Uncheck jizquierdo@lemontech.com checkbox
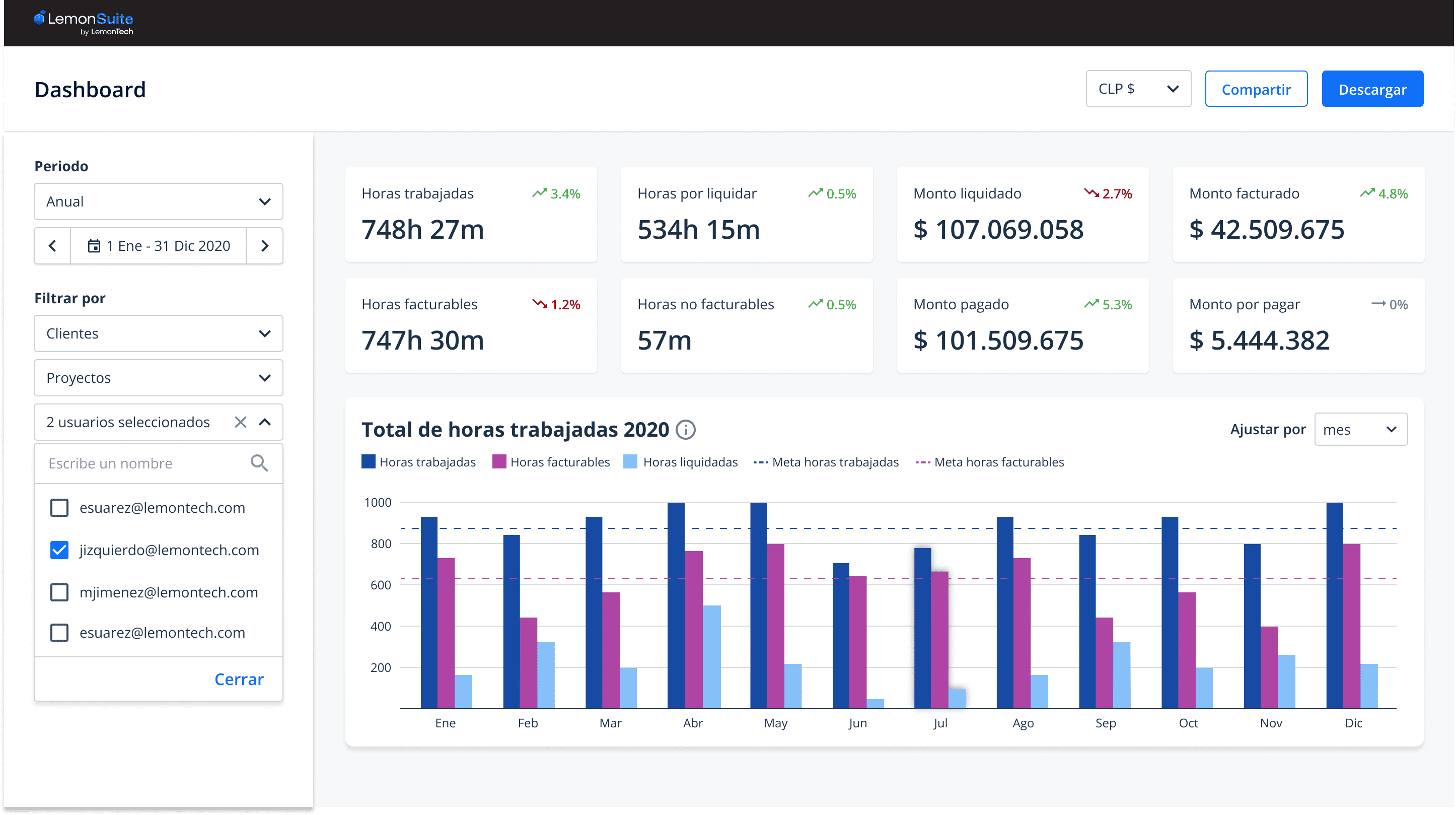Screen dimensions: 1456x815 (59, 551)
